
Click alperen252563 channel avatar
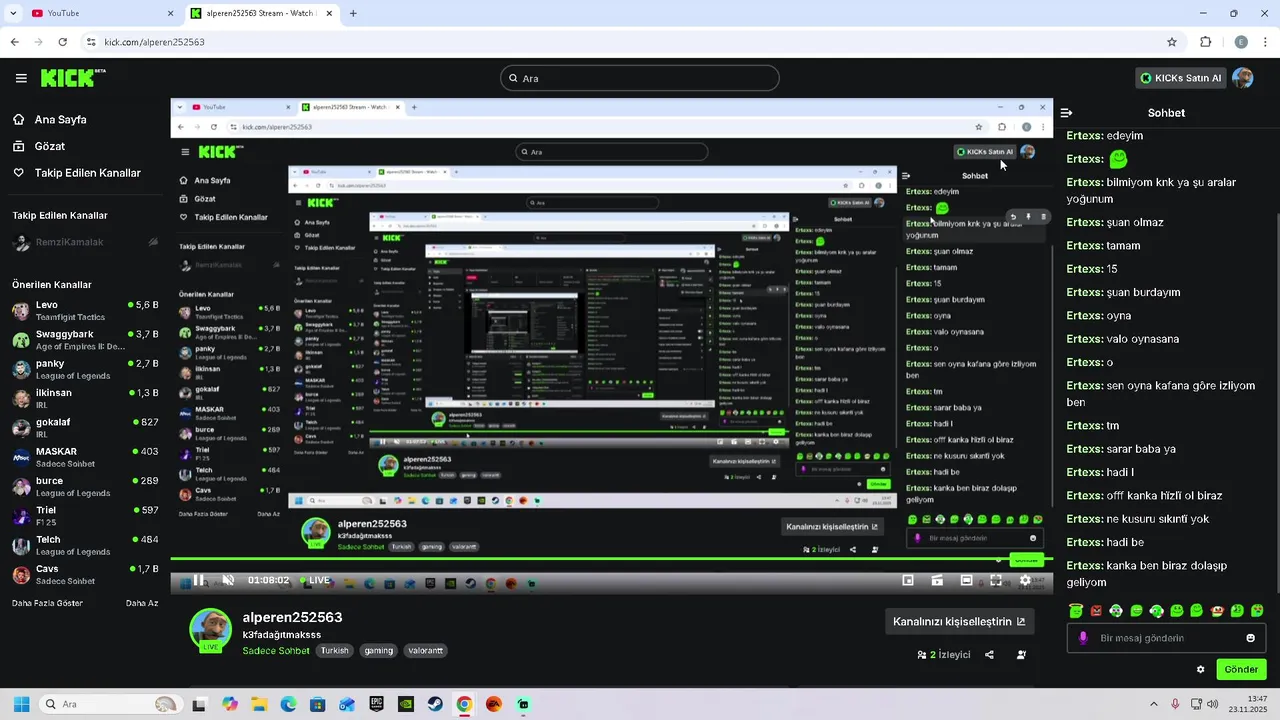(x=211, y=630)
